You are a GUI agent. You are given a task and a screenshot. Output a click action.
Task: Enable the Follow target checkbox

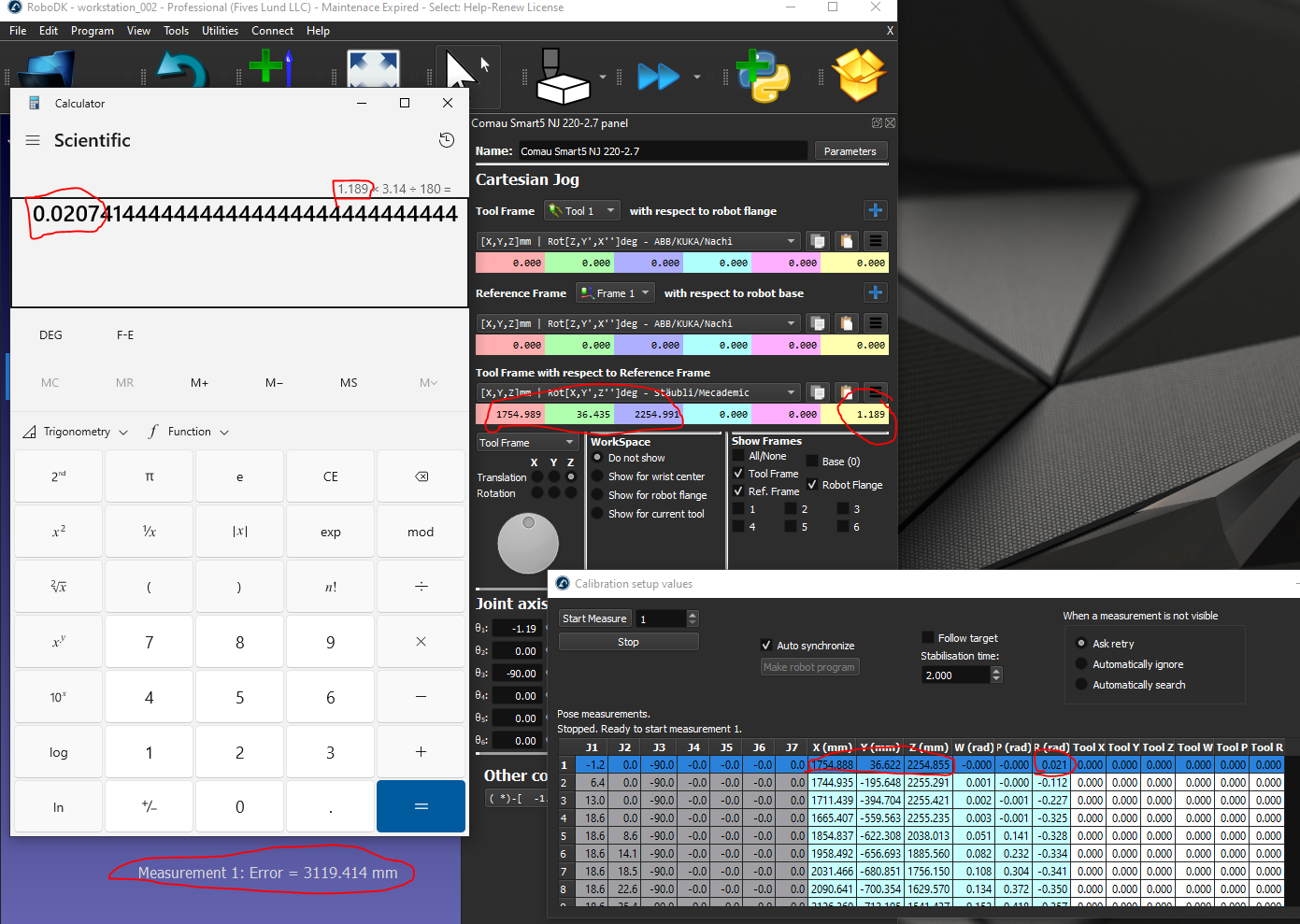[928, 638]
